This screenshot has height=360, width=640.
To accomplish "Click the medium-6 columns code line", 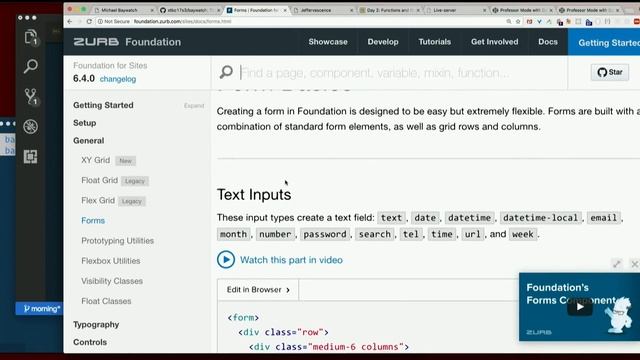I will 329,347.
